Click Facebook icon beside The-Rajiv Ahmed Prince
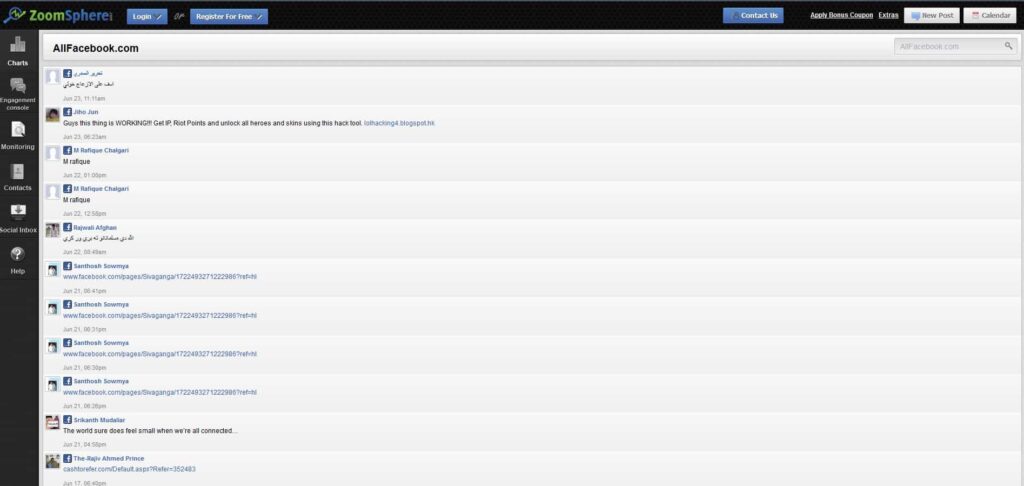The height and width of the screenshot is (486, 1024). tap(67, 458)
